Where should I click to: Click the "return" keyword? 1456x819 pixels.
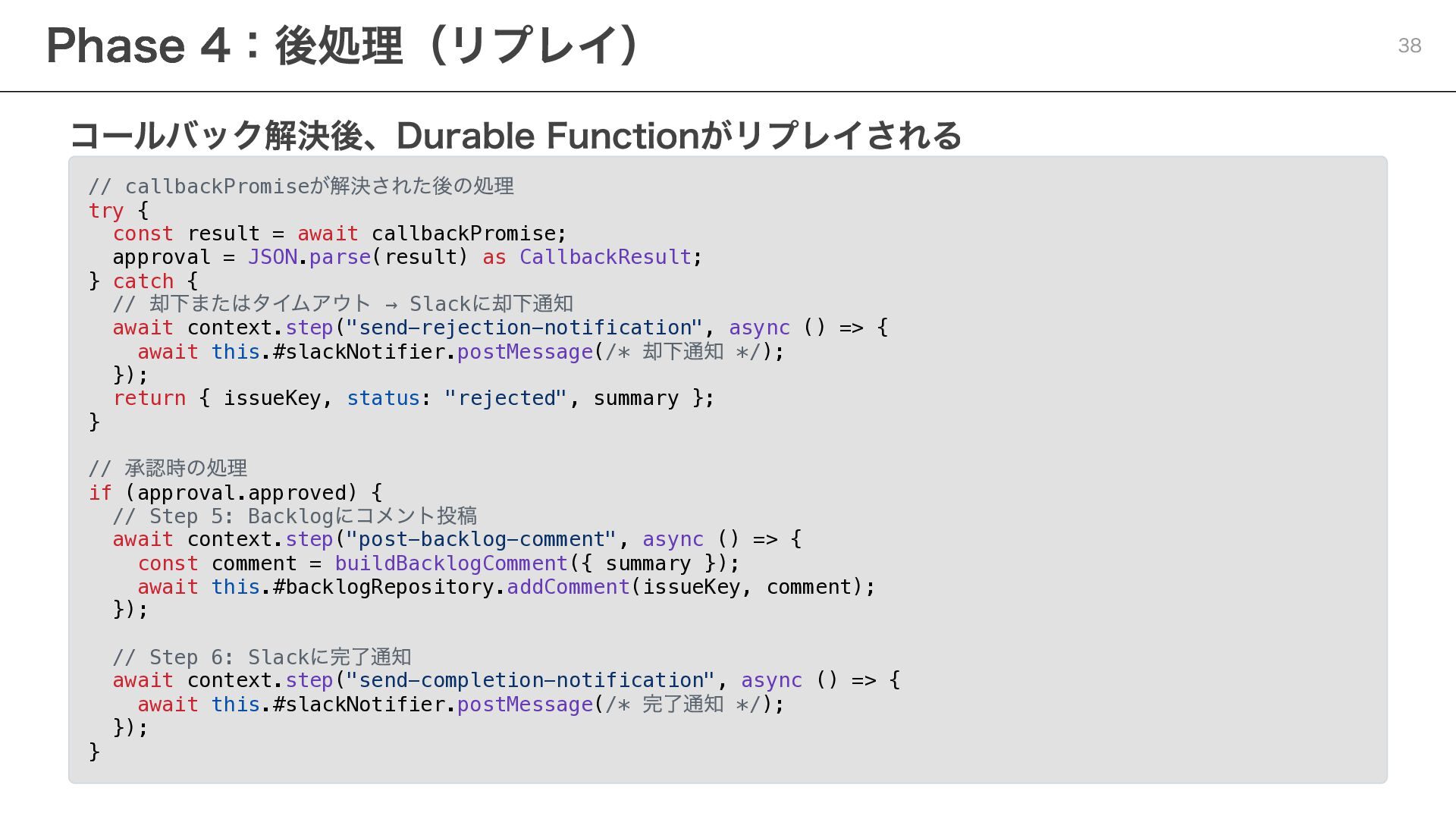pyautogui.click(x=149, y=398)
